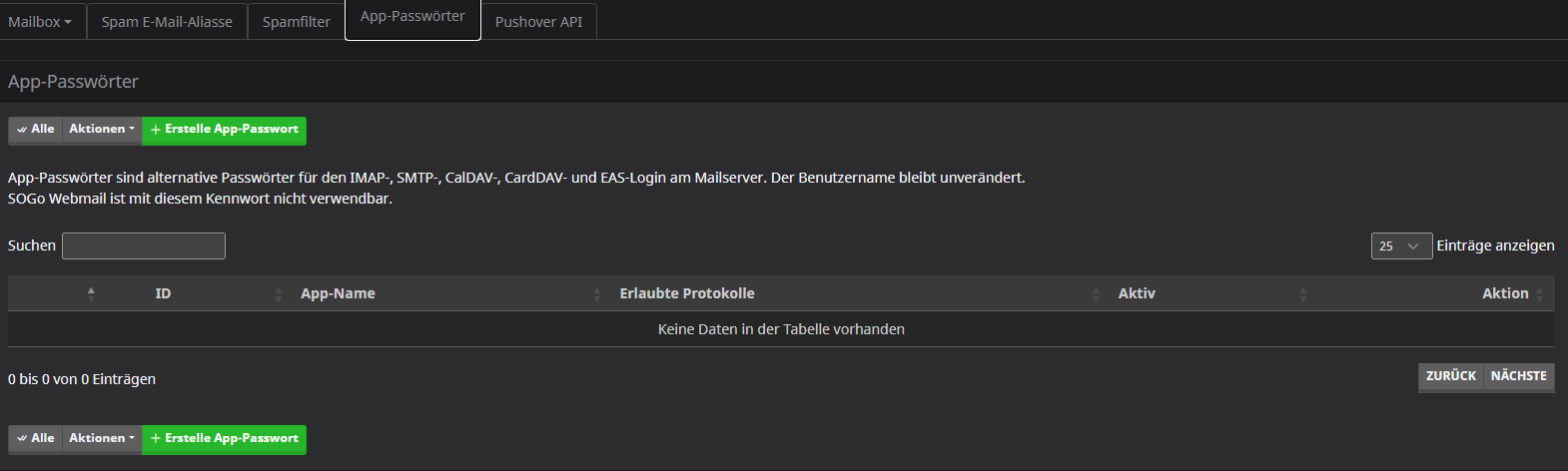Go to the Pushover API tab
Viewport: 1568px width, 471px height.
pyautogui.click(x=538, y=21)
